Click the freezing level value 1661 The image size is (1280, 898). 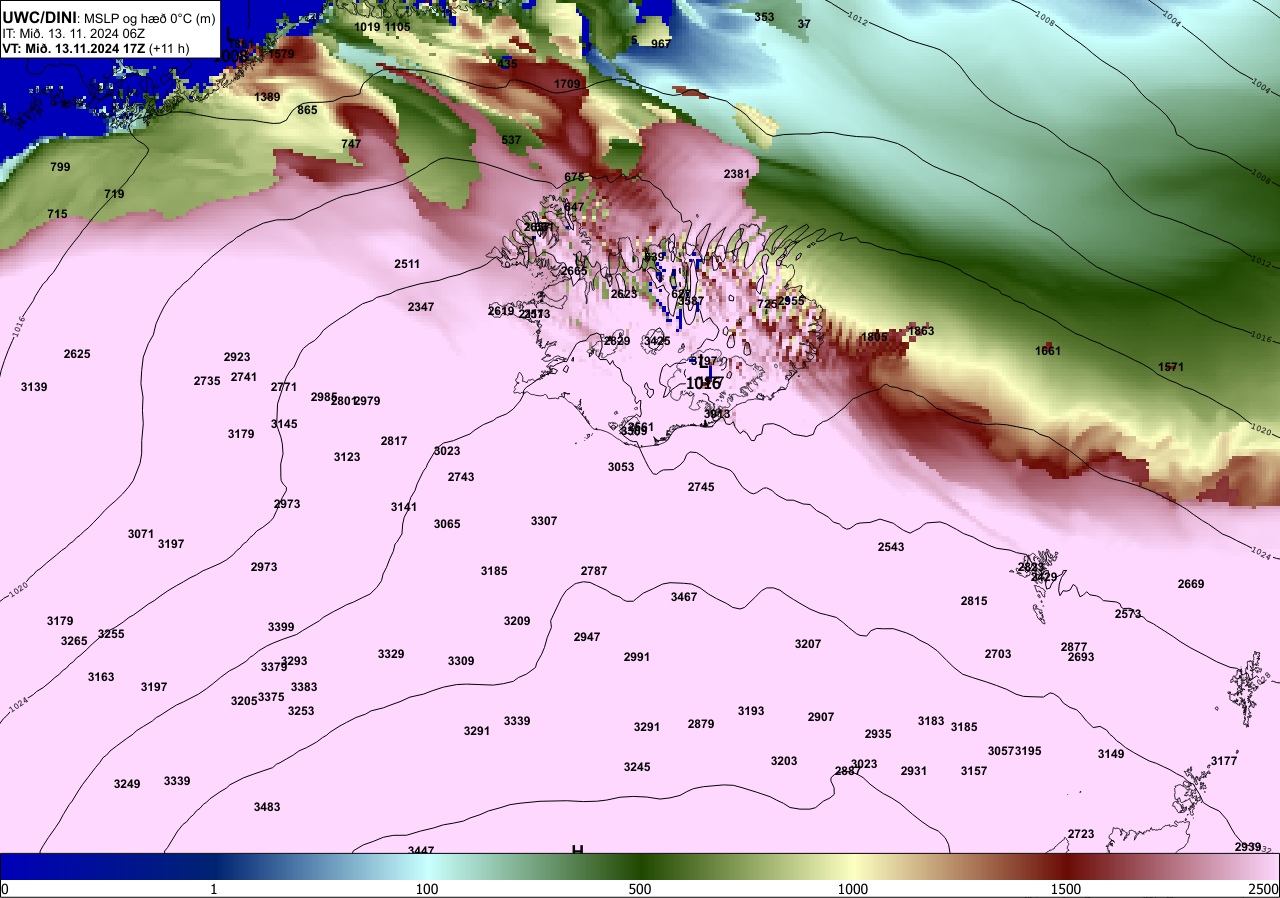(1048, 351)
